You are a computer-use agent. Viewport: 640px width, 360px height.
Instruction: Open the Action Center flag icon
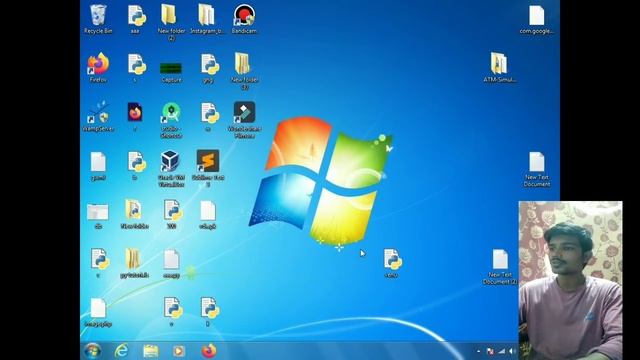pyautogui.click(x=491, y=351)
